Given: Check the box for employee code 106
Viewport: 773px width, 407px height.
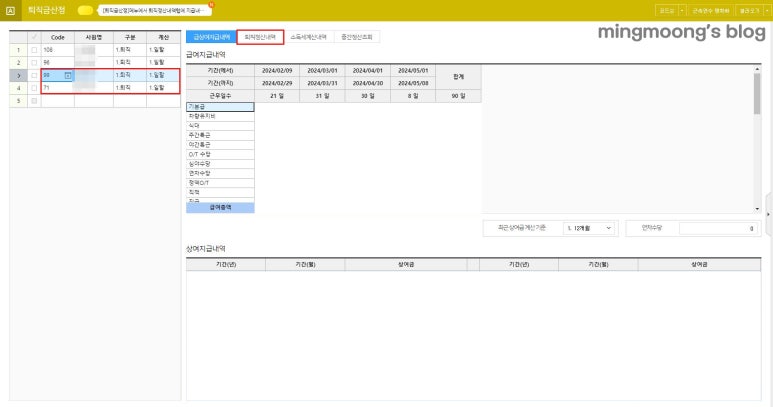Looking at the screenshot, I should 34,50.
